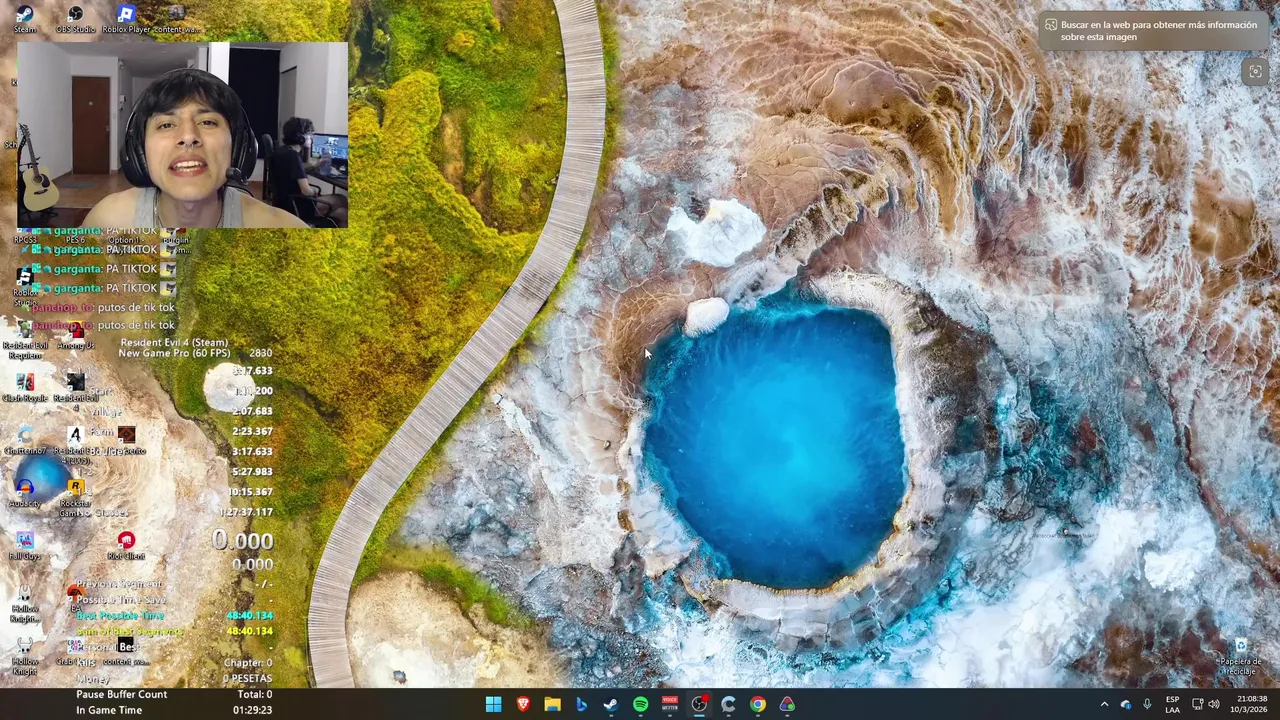
Task: Switch to OBS Studio in the taskbar
Action: (699, 704)
